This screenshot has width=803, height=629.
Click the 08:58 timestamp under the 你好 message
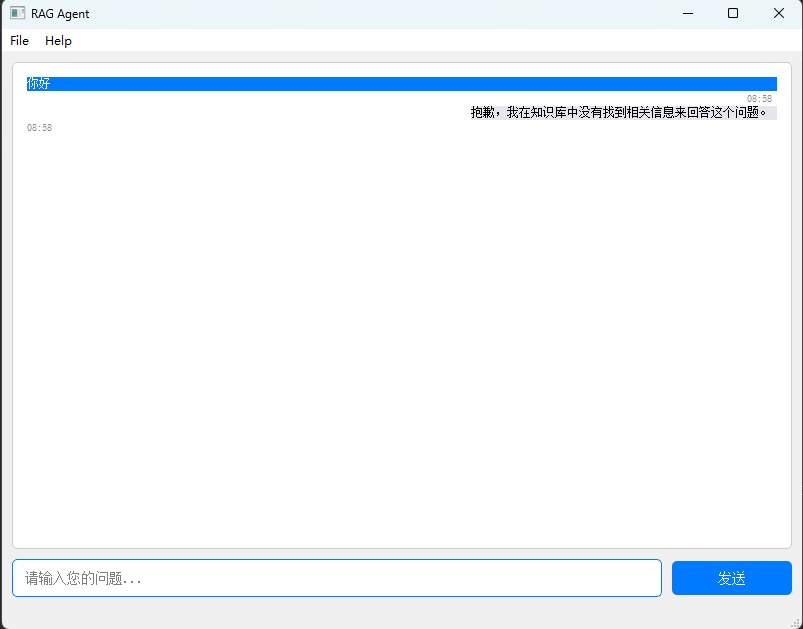coord(759,98)
